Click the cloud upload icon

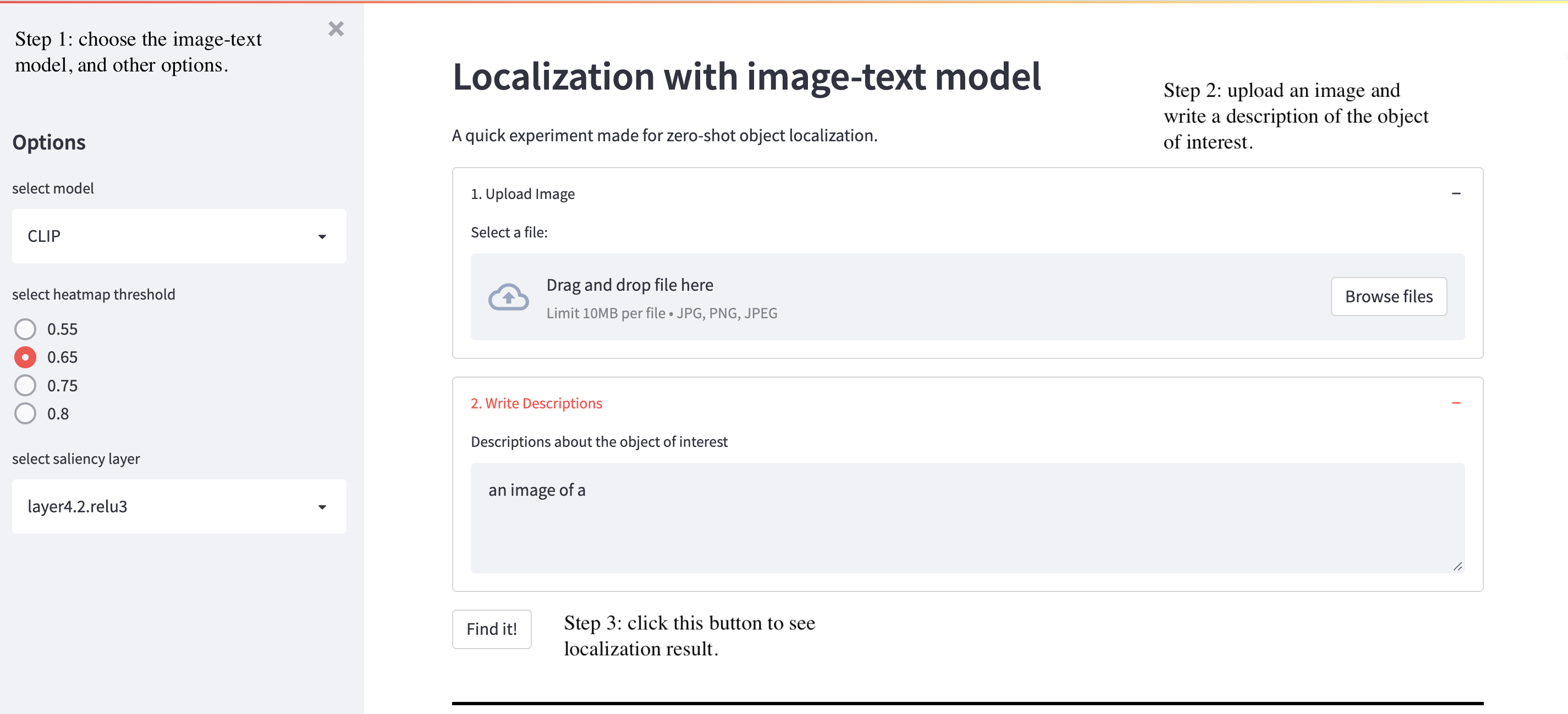pos(508,297)
